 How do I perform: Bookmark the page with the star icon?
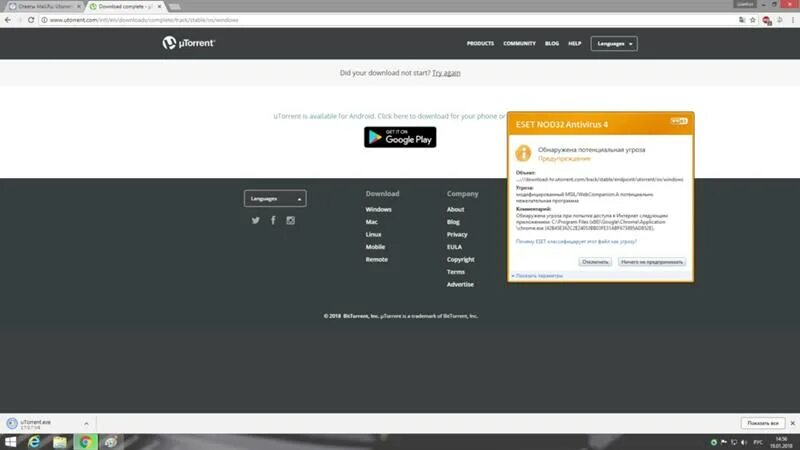tap(753, 20)
